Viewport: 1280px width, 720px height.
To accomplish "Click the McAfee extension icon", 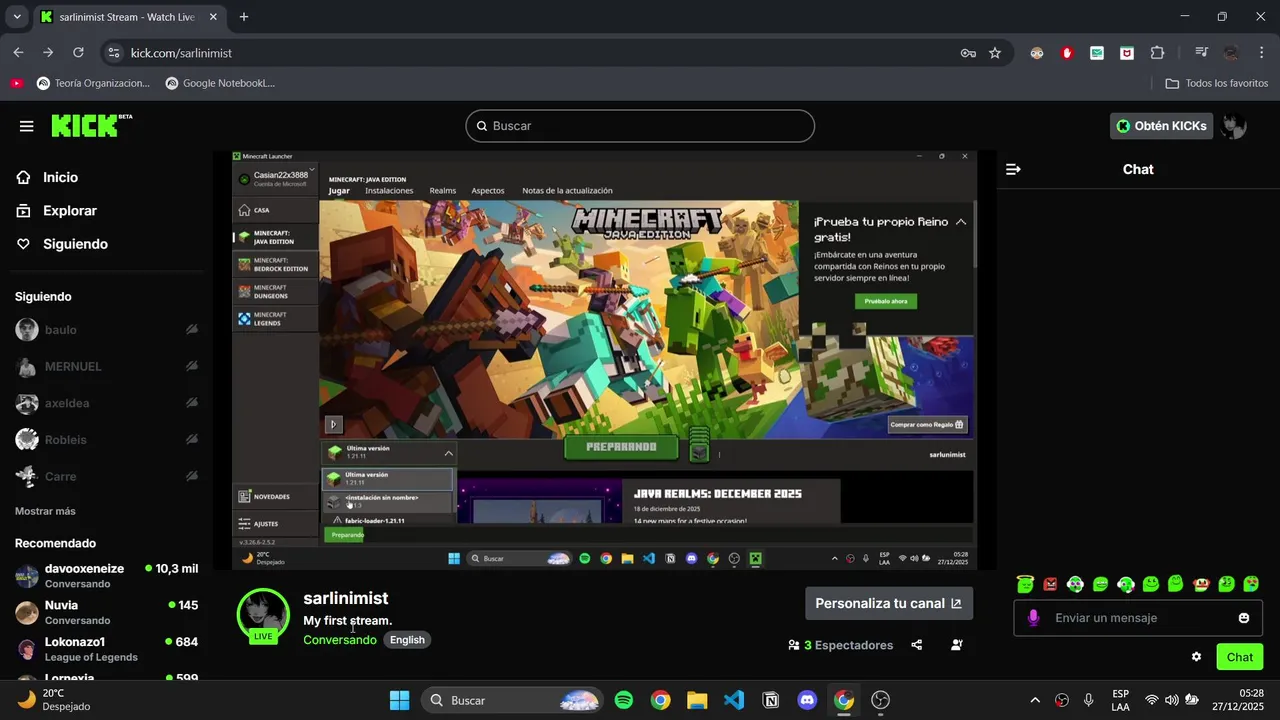I will 1127,53.
